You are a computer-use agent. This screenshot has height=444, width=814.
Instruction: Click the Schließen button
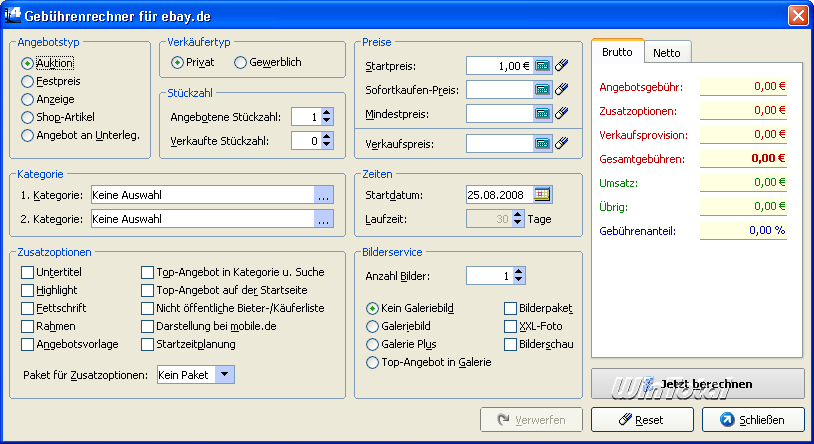click(753, 420)
